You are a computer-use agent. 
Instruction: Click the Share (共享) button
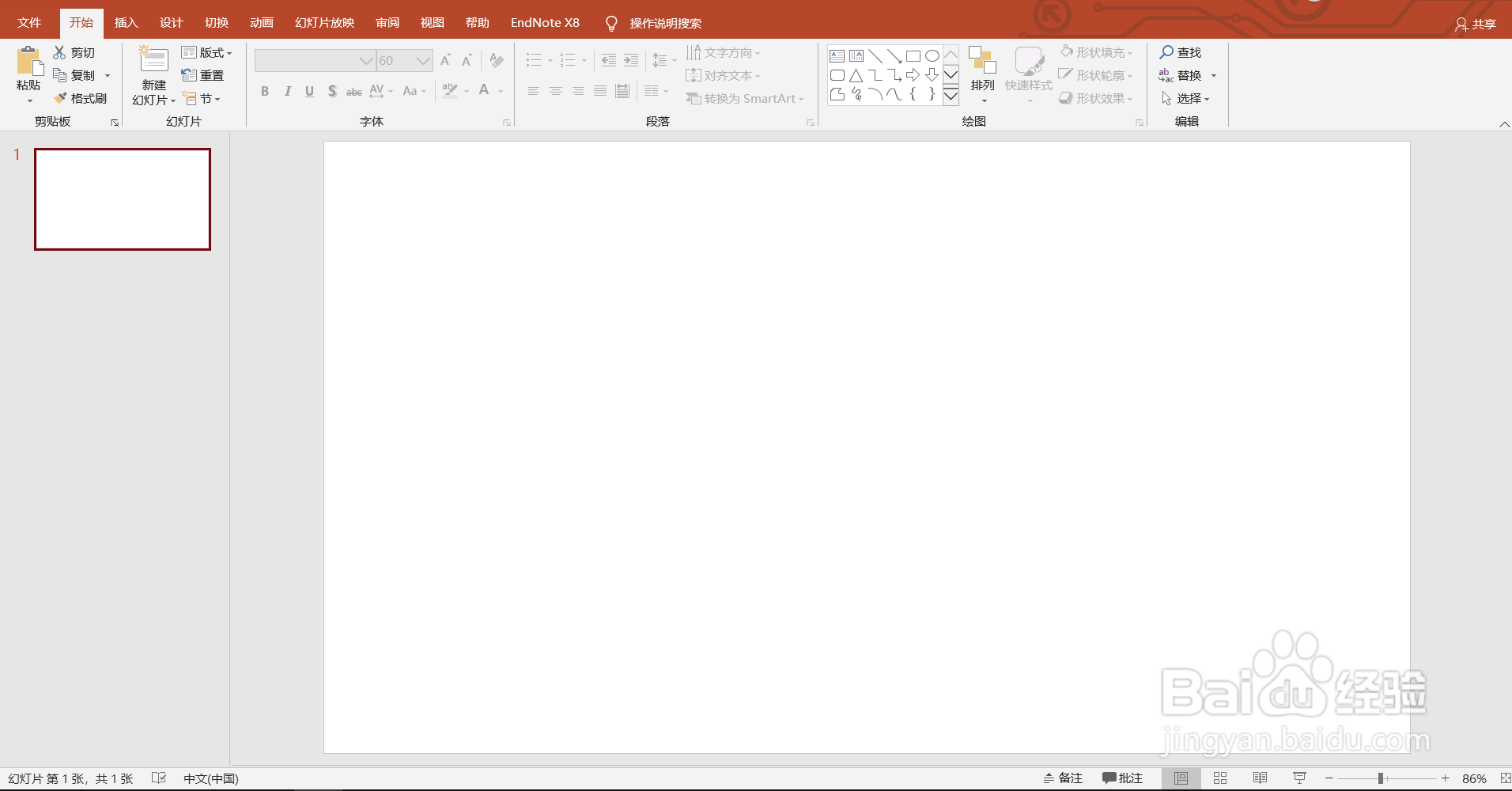(x=1476, y=25)
